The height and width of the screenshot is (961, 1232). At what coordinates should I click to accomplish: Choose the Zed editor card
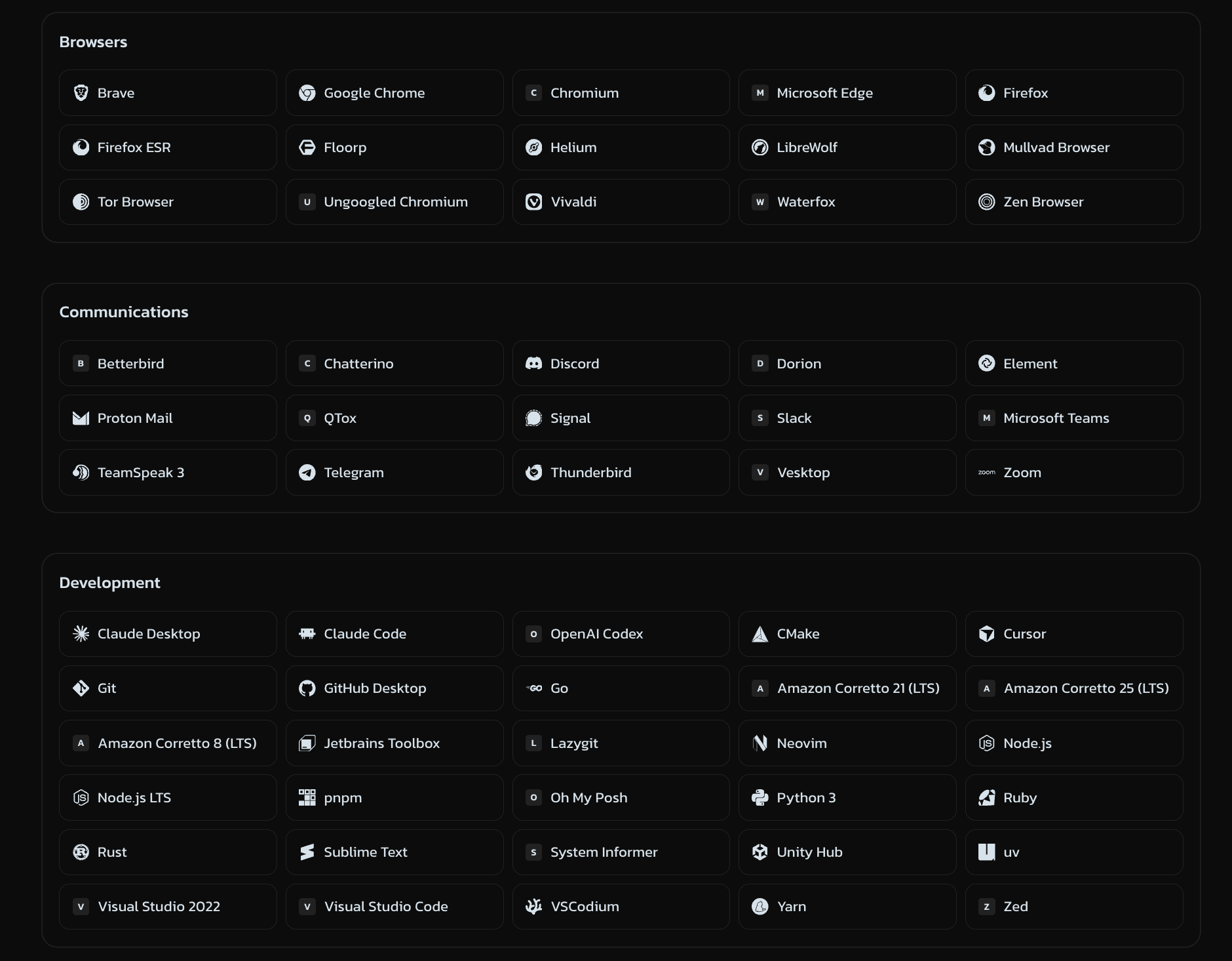point(1074,907)
